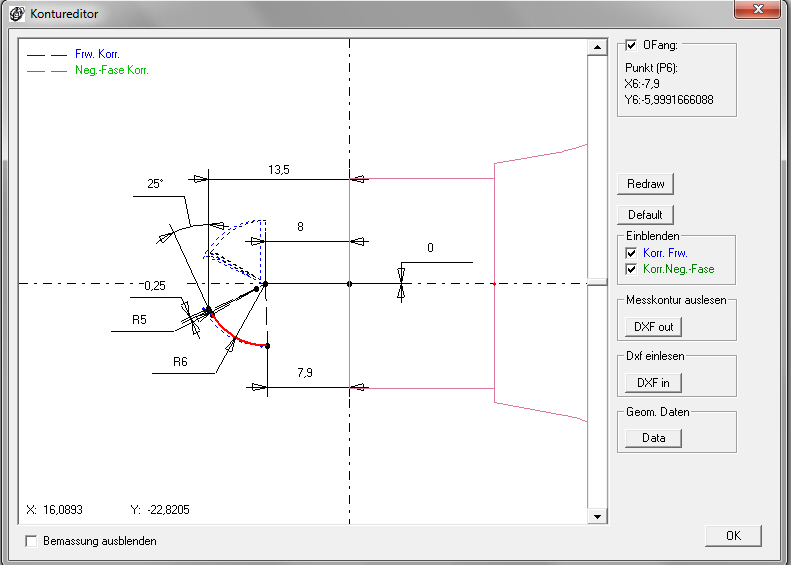Disable the Korr. Frw. overlay checkbox
The height and width of the screenshot is (565, 791).
(x=630, y=254)
